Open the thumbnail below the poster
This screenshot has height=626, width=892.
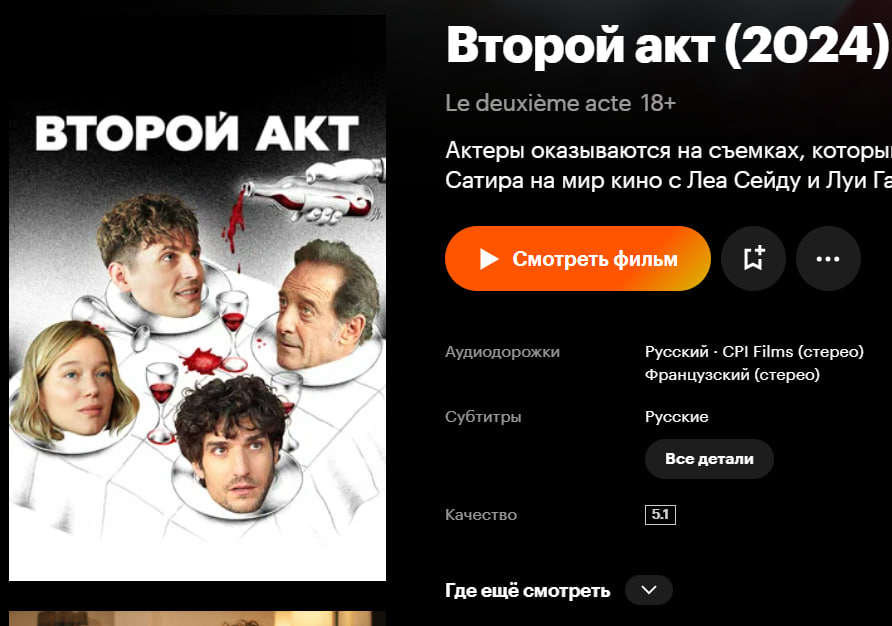[x=197, y=619]
